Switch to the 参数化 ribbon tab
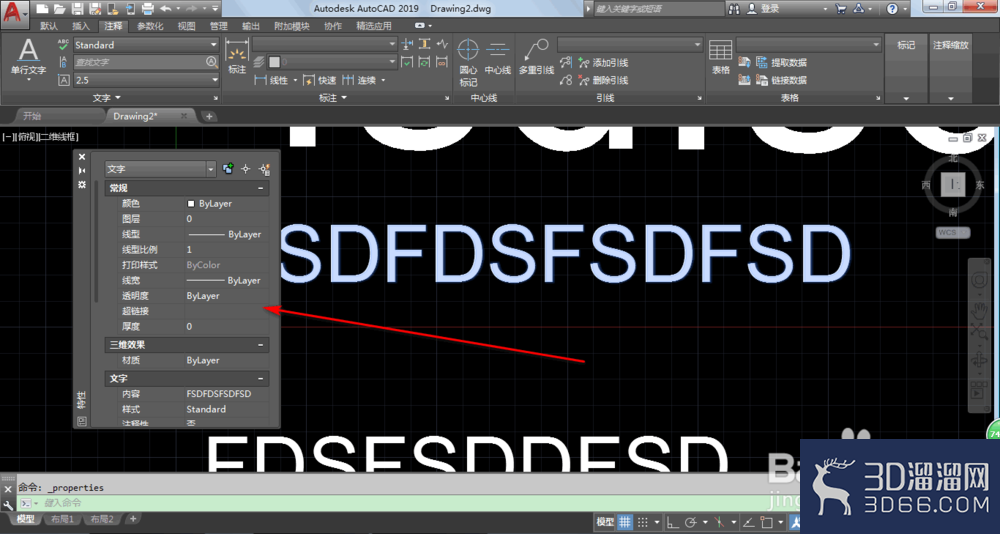 [x=151, y=26]
